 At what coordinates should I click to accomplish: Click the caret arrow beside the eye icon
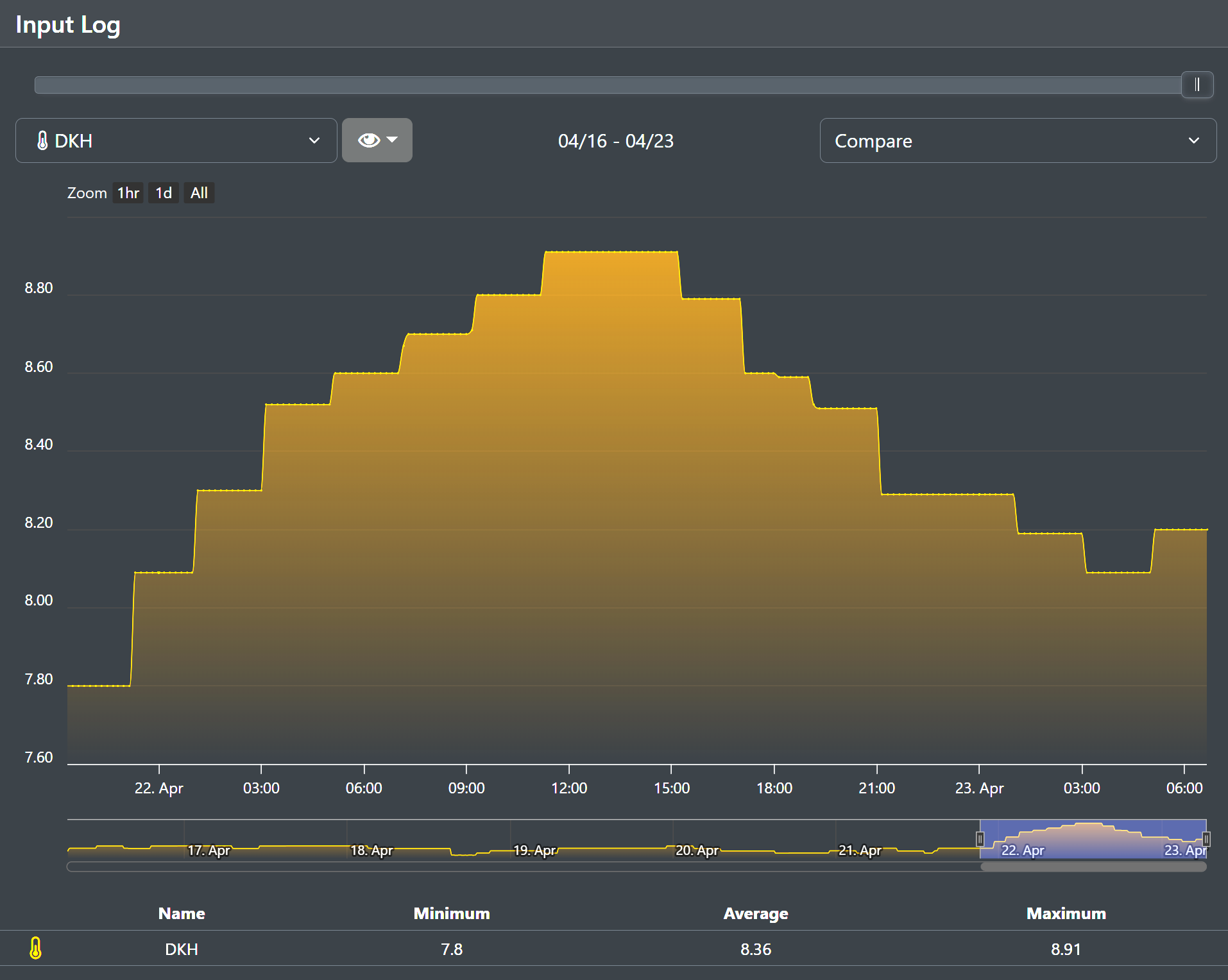tap(393, 140)
